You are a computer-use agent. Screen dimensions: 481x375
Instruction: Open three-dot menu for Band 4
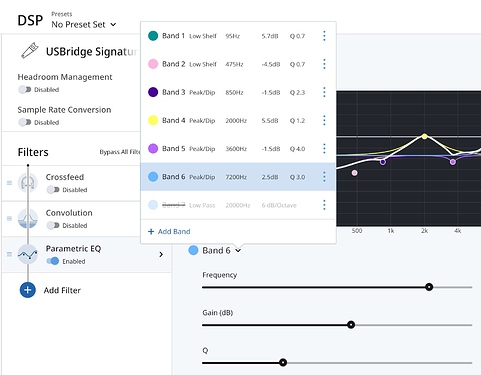[x=324, y=120]
